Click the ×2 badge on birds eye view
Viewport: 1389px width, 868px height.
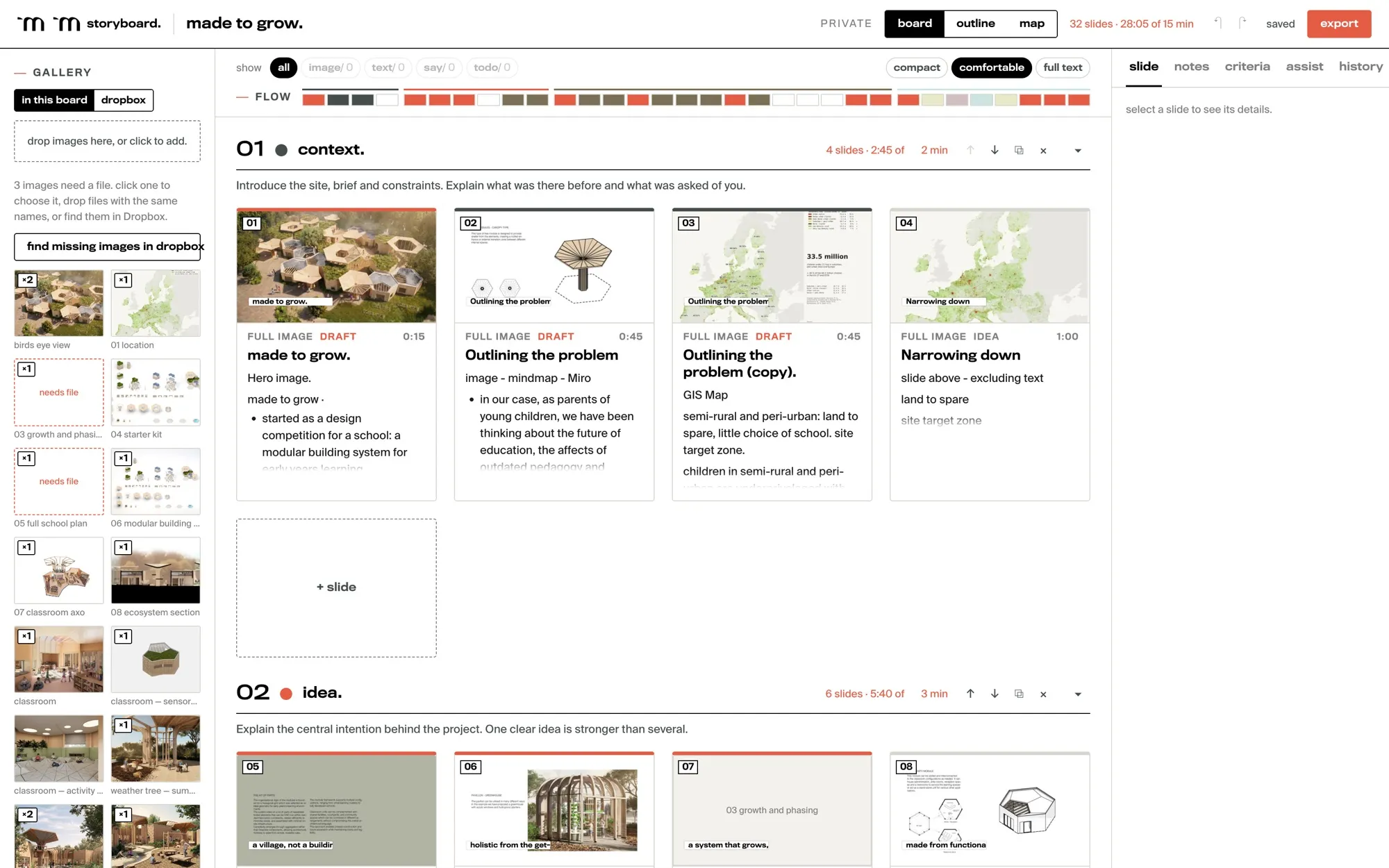click(26, 280)
